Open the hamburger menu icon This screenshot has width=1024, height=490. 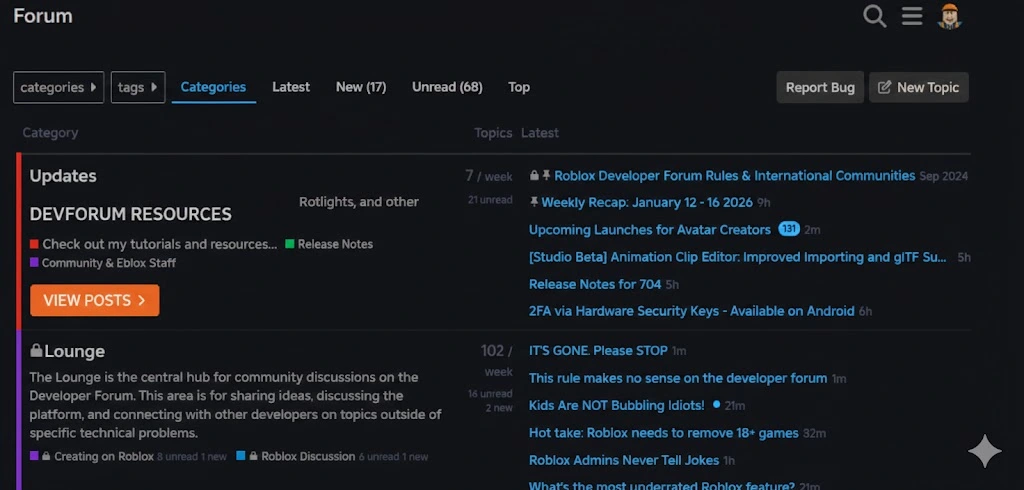pos(912,16)
